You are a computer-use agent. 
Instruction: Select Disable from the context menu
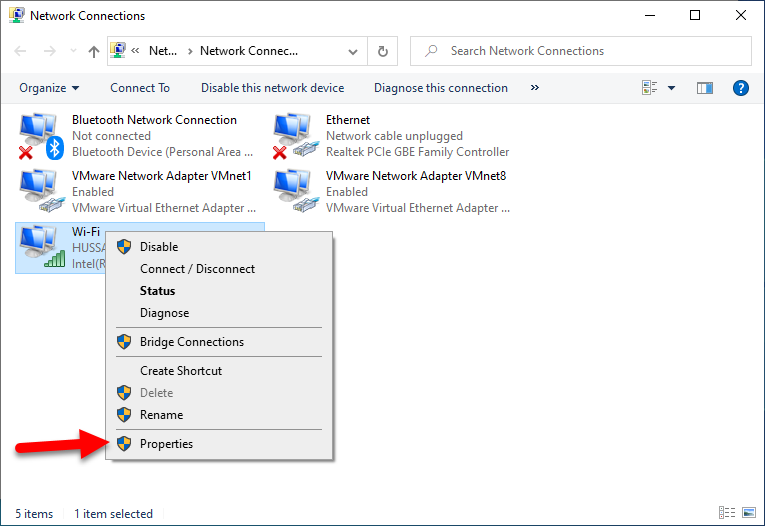pyautogui.click(x=159, y=247)
